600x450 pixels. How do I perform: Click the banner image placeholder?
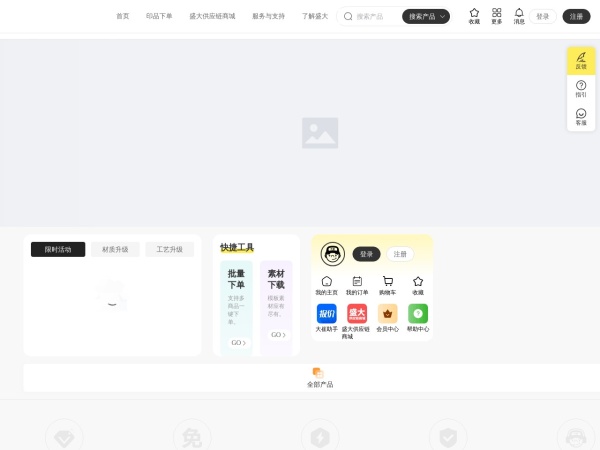pyautogui.click(x=320, y=133)
